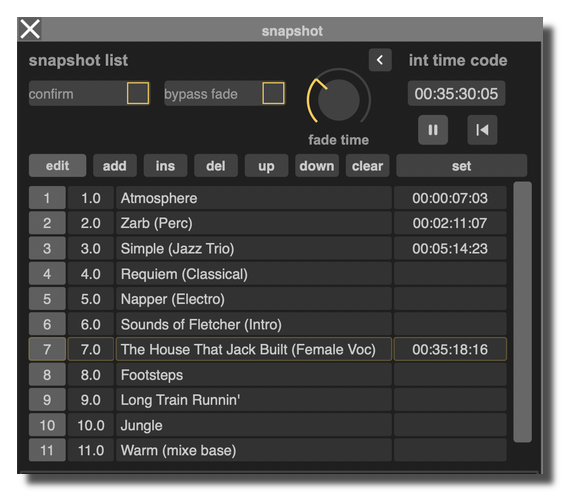Recall snapshot number 7 button
This screenshot has width=561, height=492.
[47, 349]
